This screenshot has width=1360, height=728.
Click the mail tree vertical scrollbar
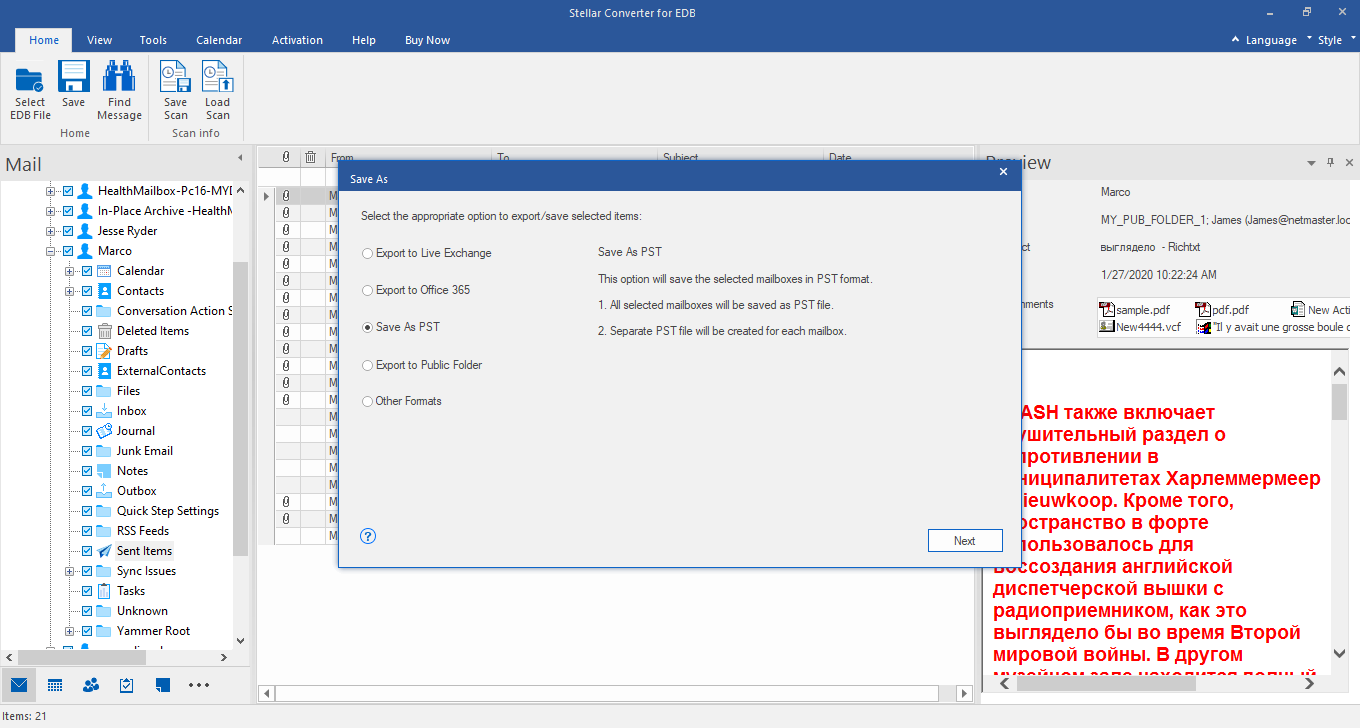[x=240, y=410]
